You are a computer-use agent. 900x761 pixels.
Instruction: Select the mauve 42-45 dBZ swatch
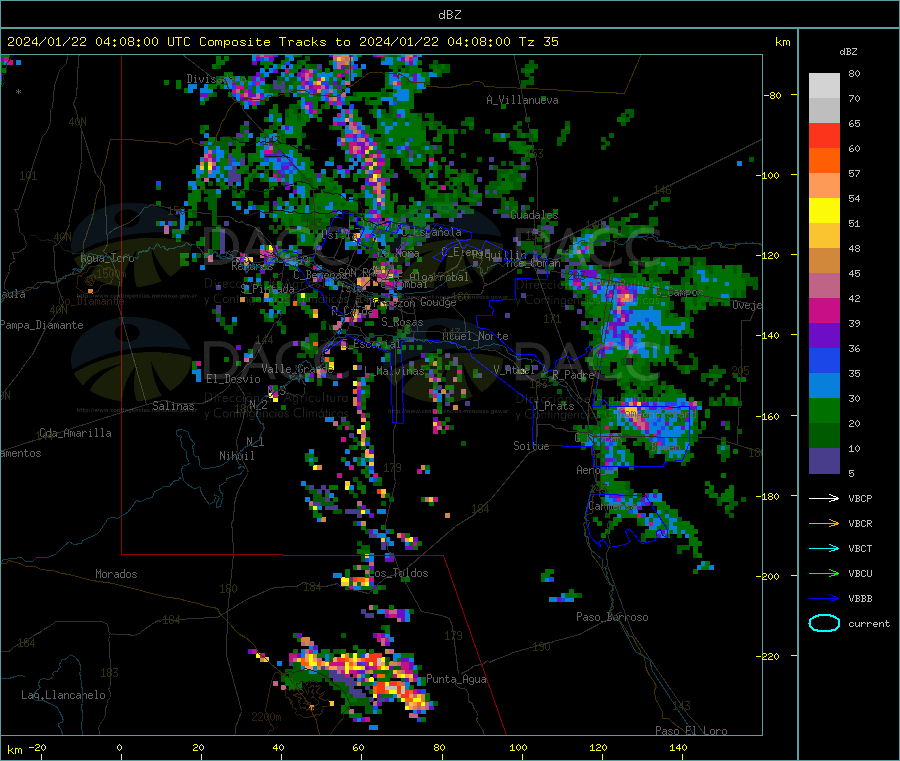(824, 286)
